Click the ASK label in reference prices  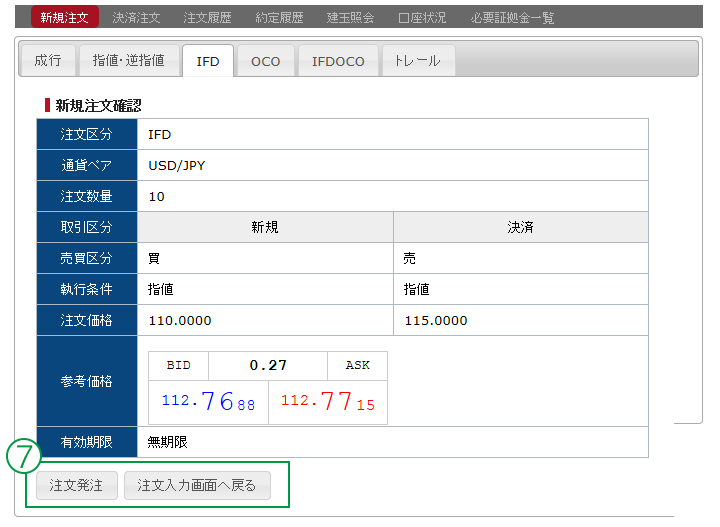(x=357, y=365)
